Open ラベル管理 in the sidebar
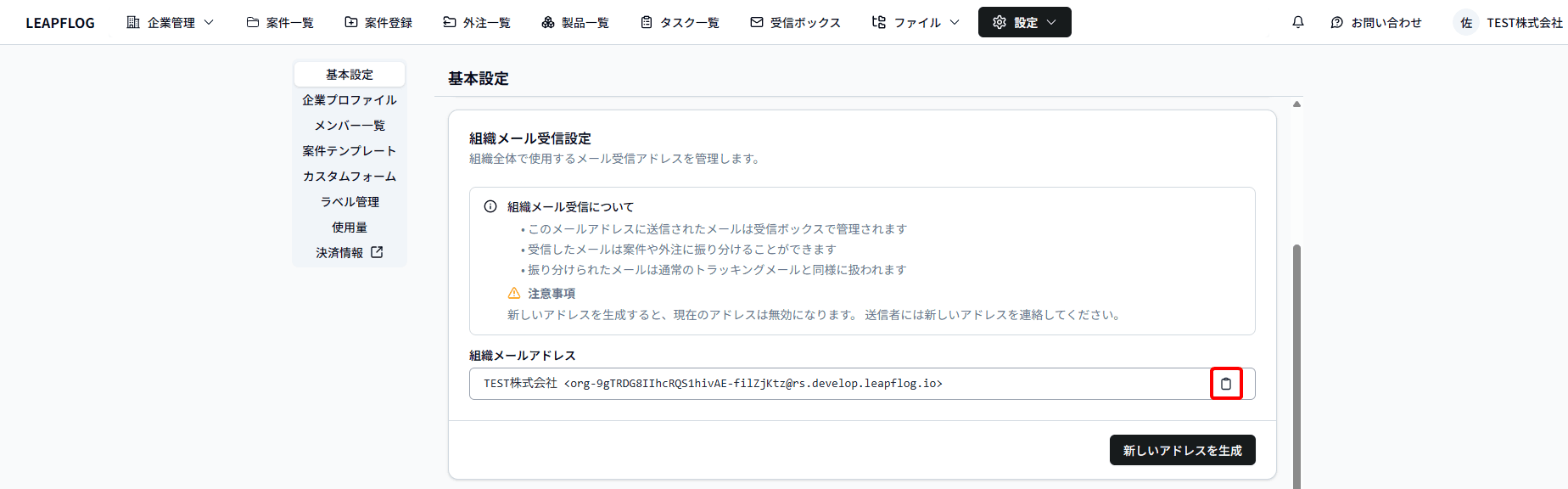Image resolution: width=1568 pixels, height=489 pixels. tap(350, 202)
